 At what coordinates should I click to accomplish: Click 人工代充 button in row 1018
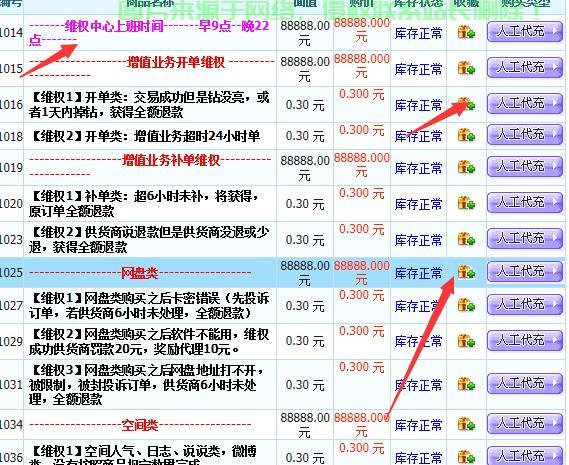(525, 135)
